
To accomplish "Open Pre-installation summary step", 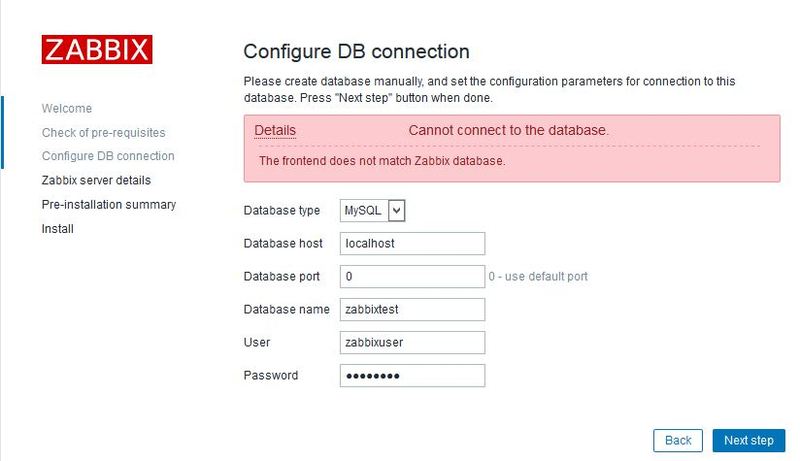I will 109,204.
